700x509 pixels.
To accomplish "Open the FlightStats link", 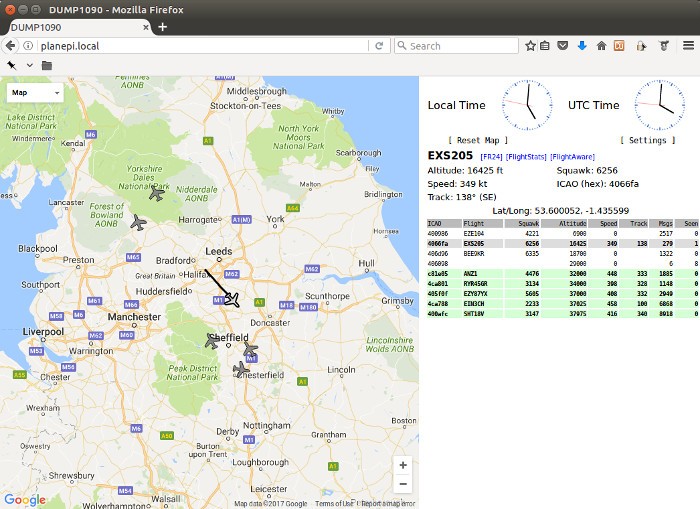I will click(526, 157).
